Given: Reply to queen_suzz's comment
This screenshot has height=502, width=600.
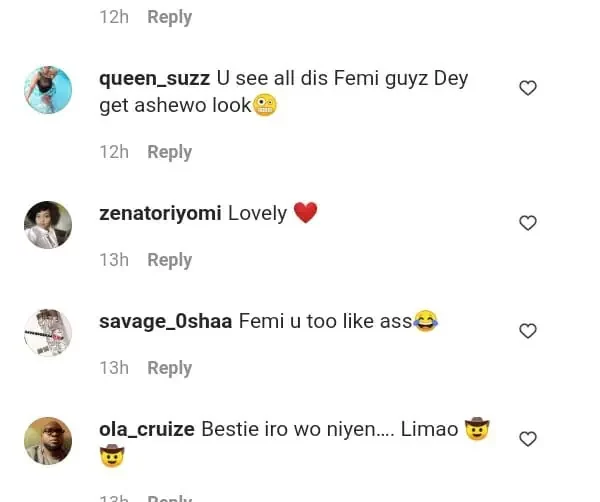Looking at the screenshot, I should point(169,152).
